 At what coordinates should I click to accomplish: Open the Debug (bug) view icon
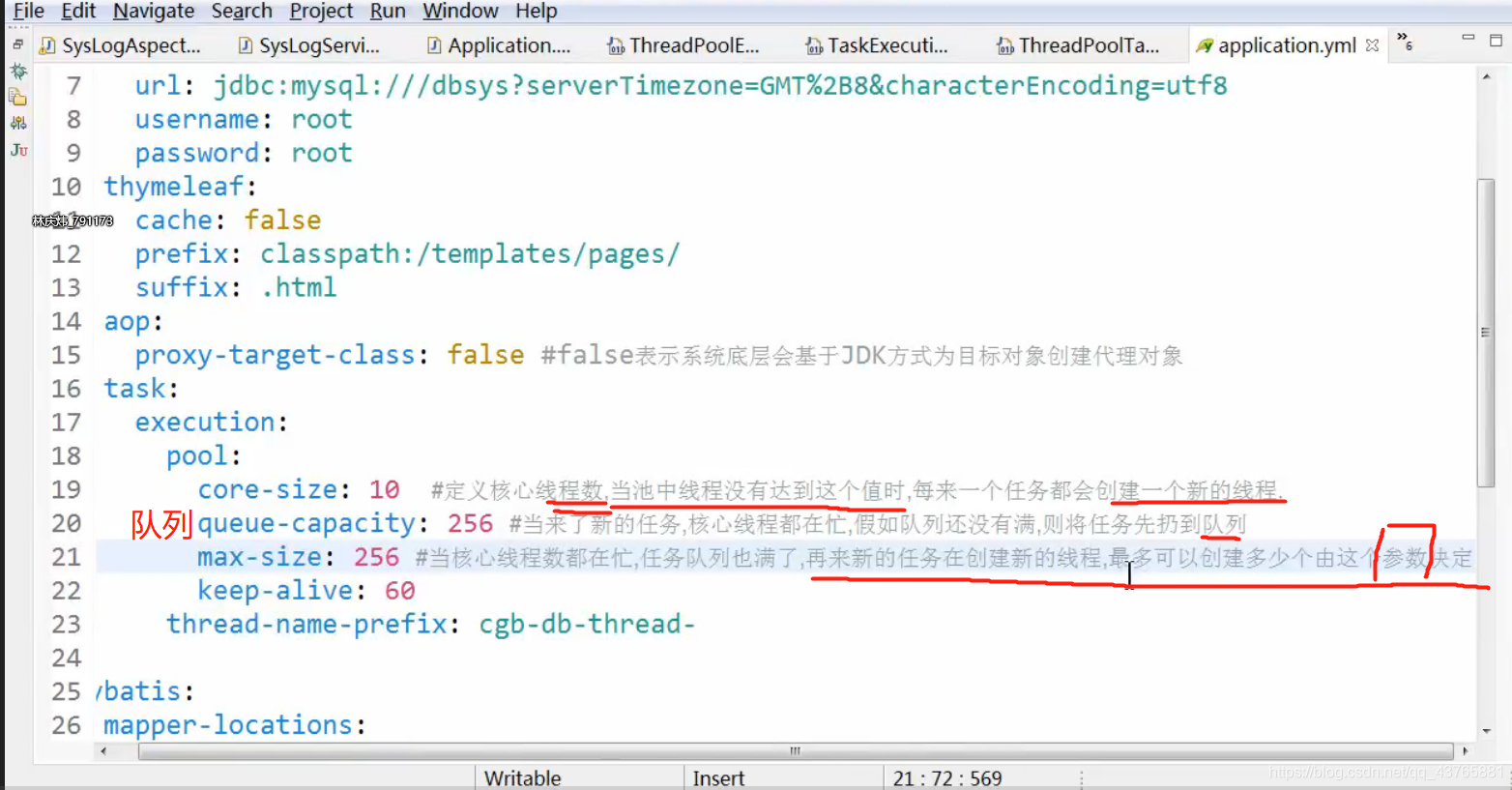tap(18, 72)
